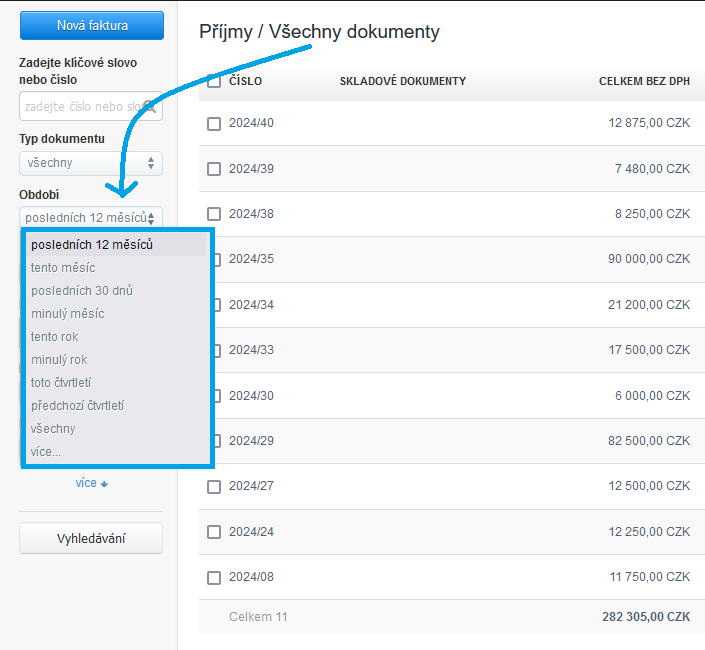Choose 'předchozí čtvrtletí' period option
The image size is (705, 650).
77,405
